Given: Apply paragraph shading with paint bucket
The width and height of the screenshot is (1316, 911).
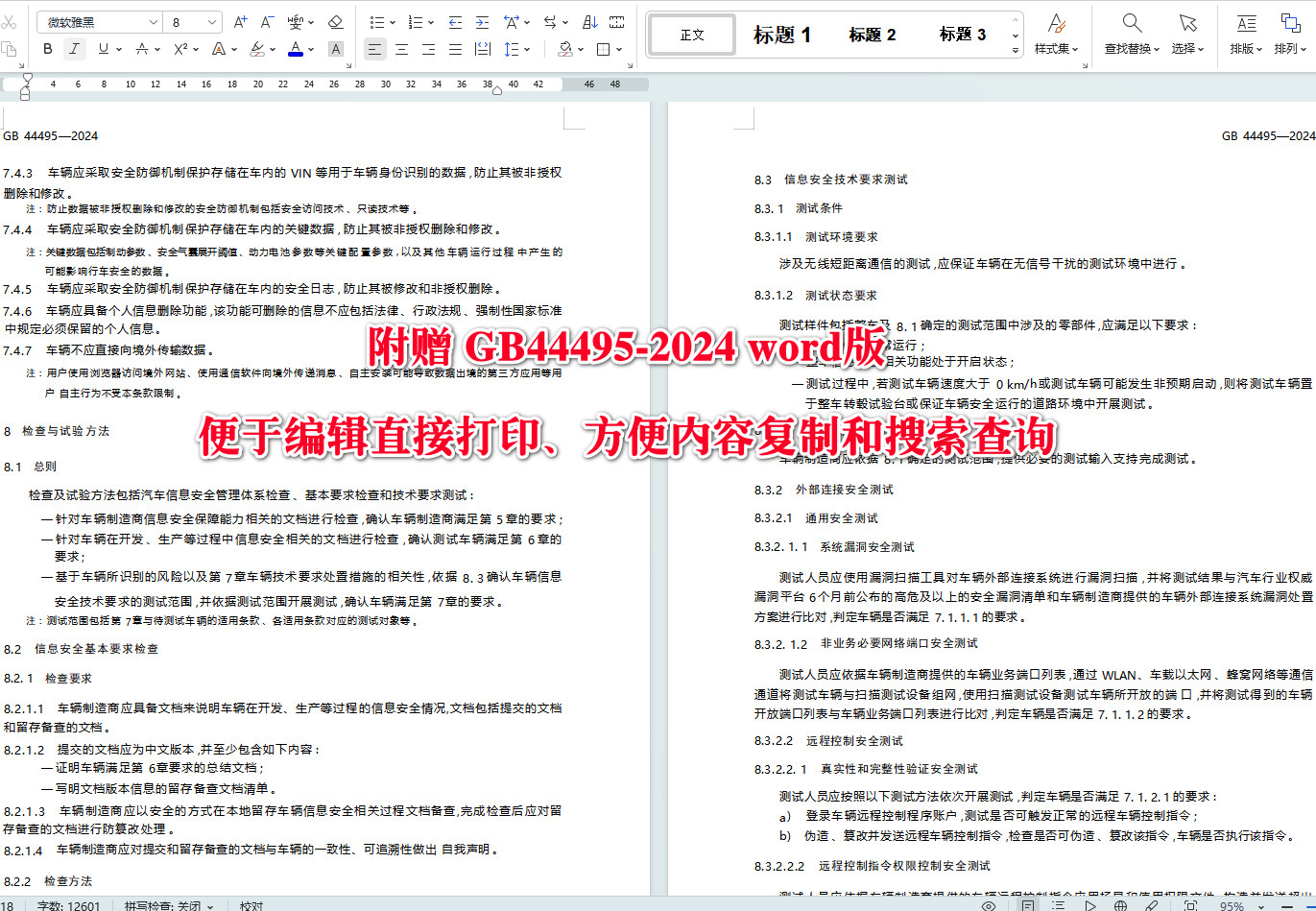Looking at the screenshot, I should pos(564,49).
